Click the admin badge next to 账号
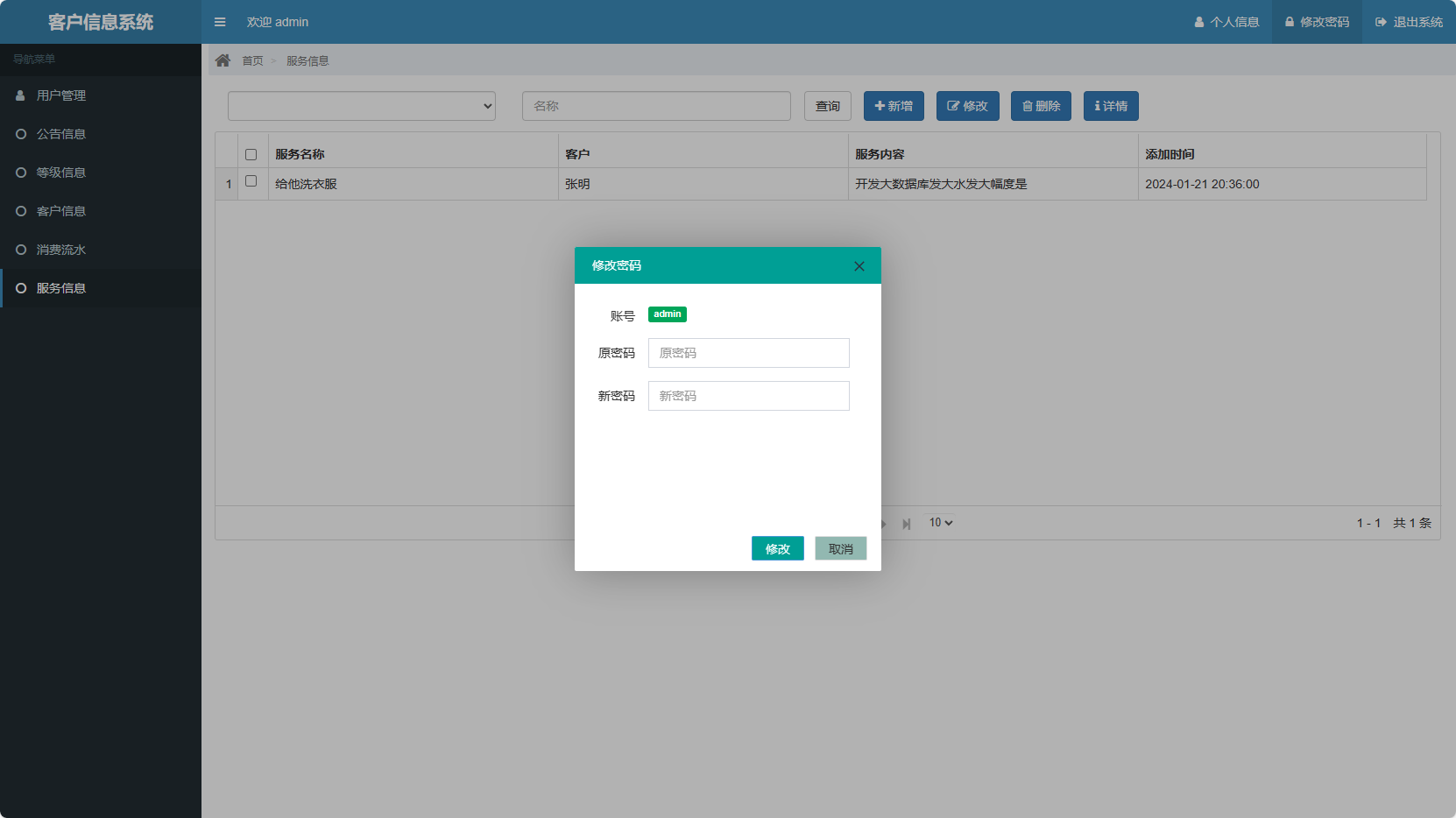This screenshot has height=818, width=1456. tap(667, 314)
